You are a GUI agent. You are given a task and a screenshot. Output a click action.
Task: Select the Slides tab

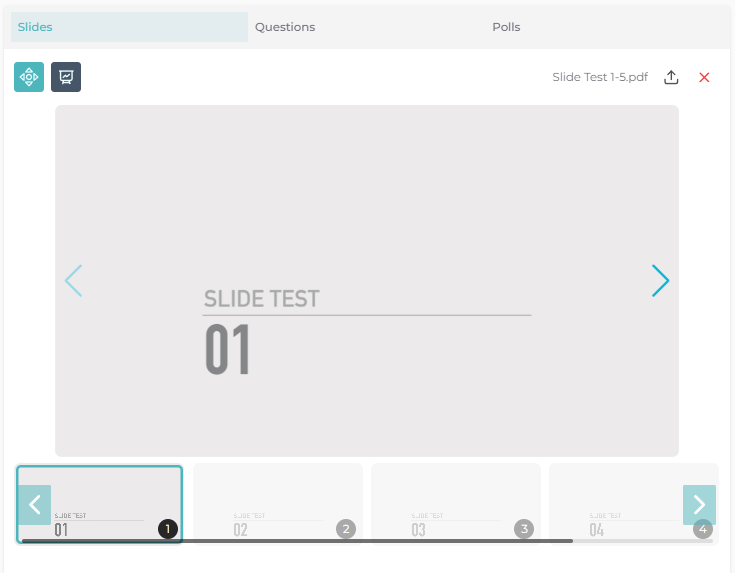(35, 27)
